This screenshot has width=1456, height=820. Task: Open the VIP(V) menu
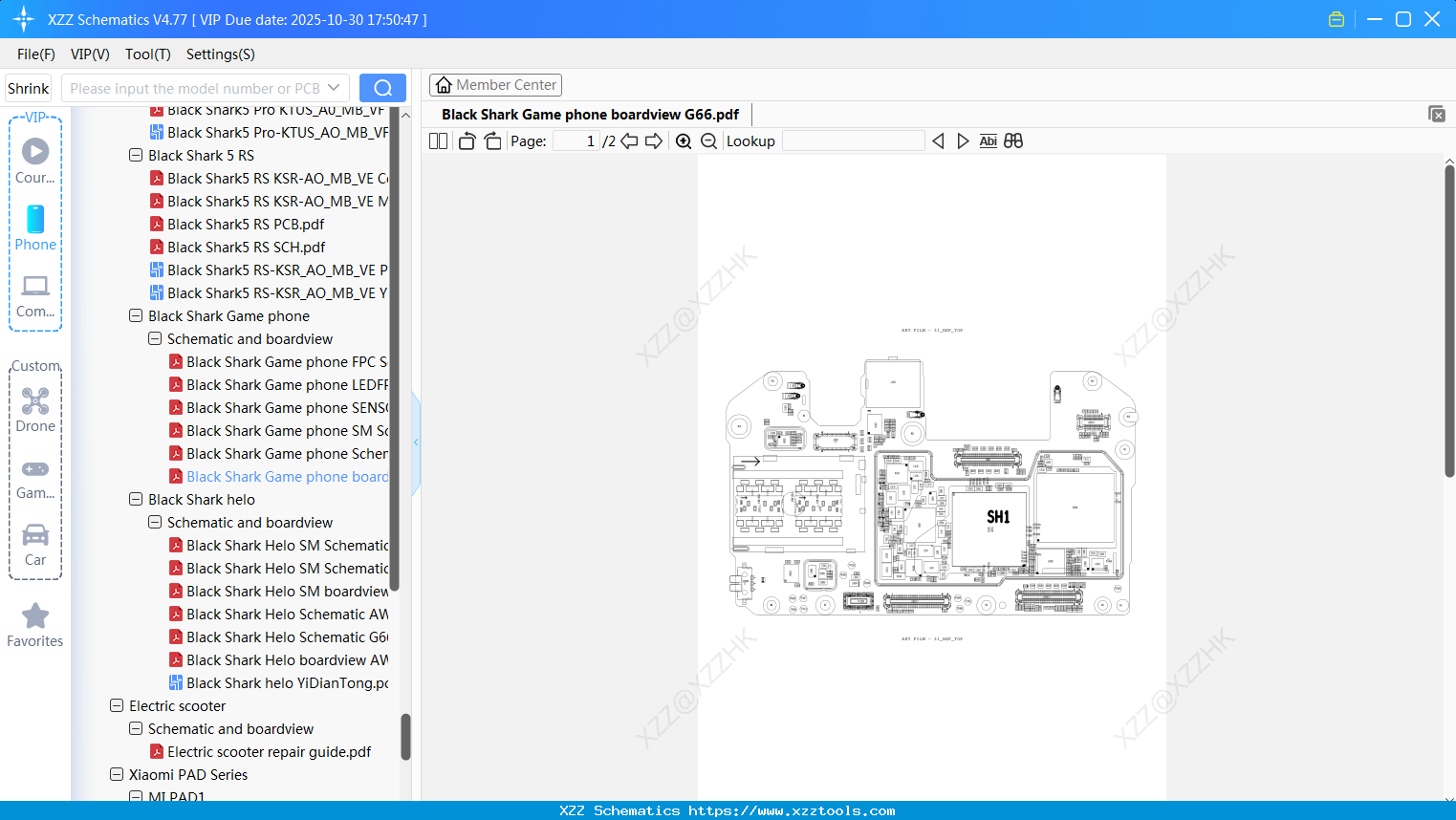[90, 54]
